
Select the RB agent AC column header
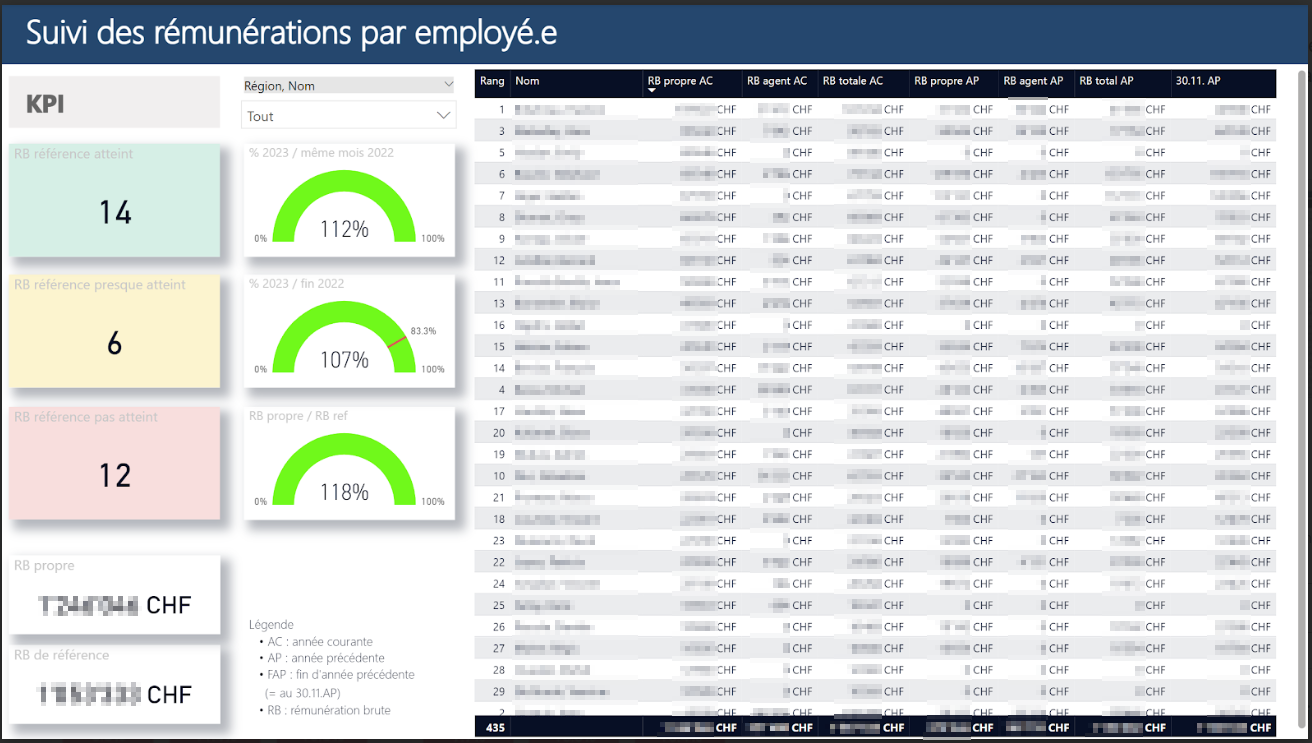[x=776, y=81]
